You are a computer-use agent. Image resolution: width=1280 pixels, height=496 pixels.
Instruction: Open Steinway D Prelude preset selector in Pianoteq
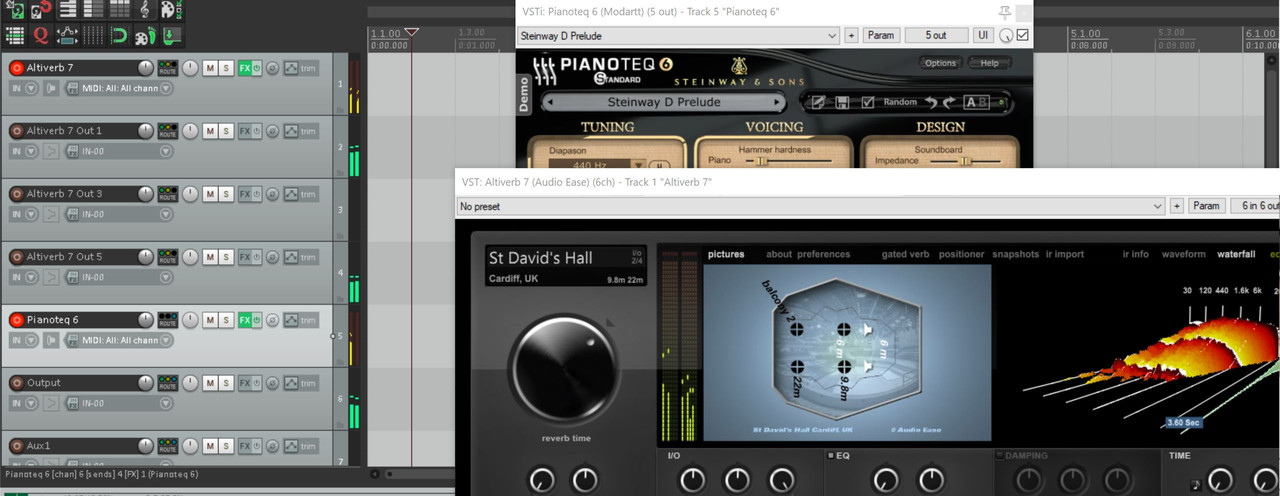point(663,102)
